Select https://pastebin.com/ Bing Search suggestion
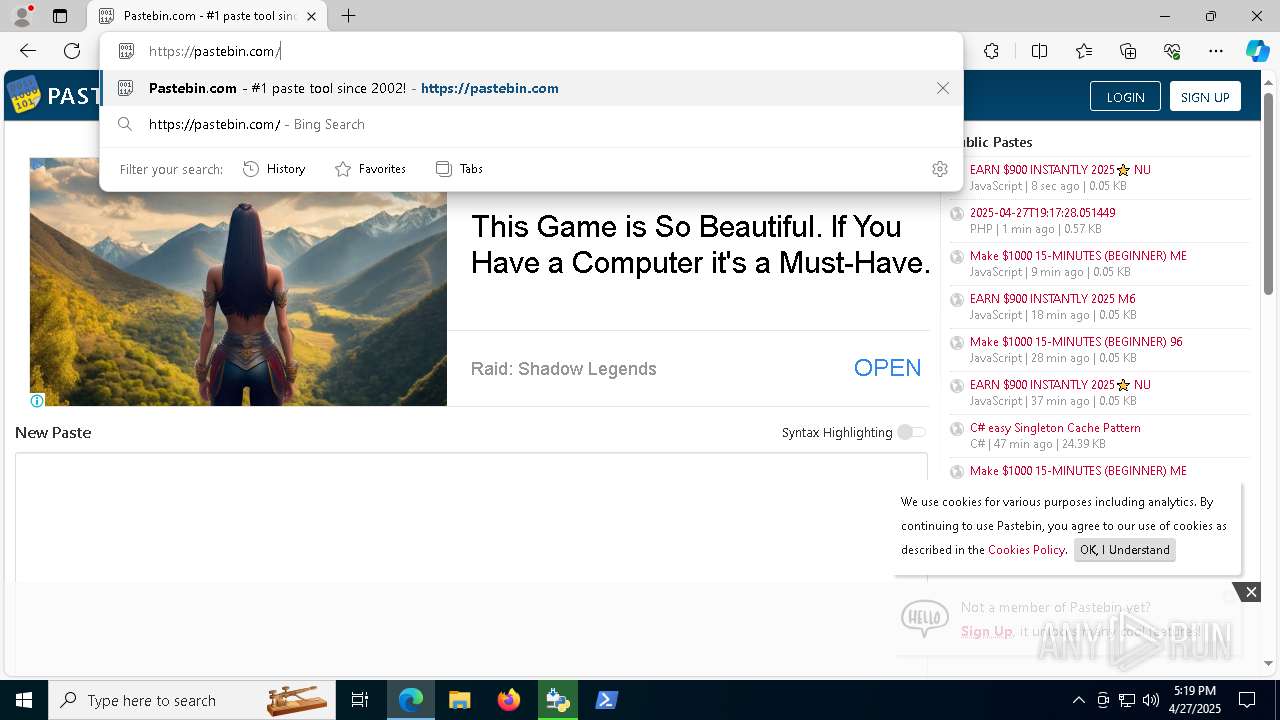Image resolution: width=1280 pixels, height=720 pixels. tap(531, 124)
